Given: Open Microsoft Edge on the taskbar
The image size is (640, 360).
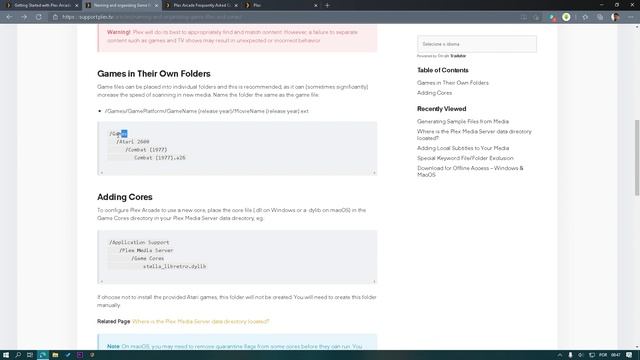Looking at the screenshot, I should point(42,355).
